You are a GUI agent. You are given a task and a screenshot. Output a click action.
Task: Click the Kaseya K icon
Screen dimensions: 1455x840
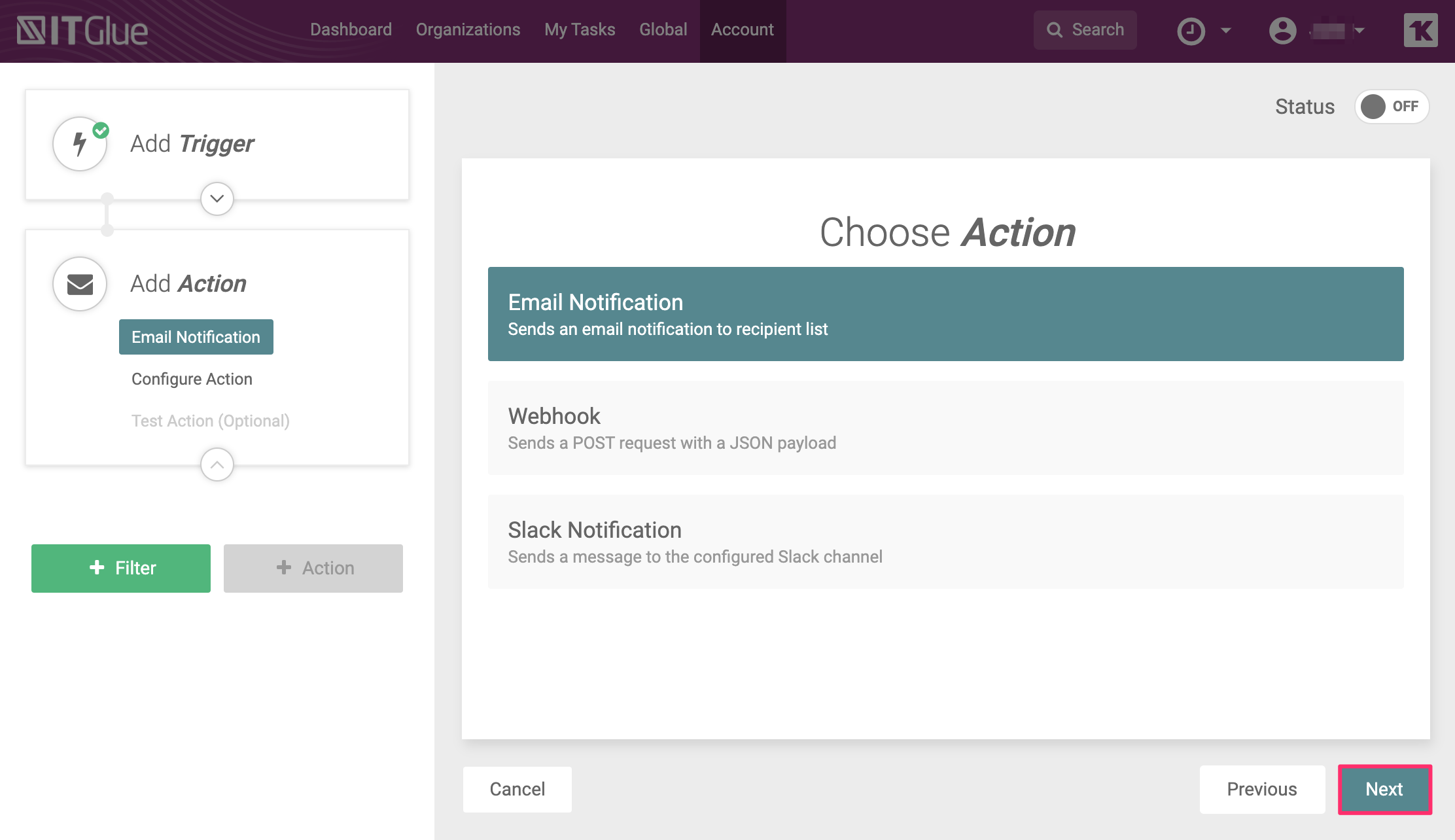click(1420, 31)
